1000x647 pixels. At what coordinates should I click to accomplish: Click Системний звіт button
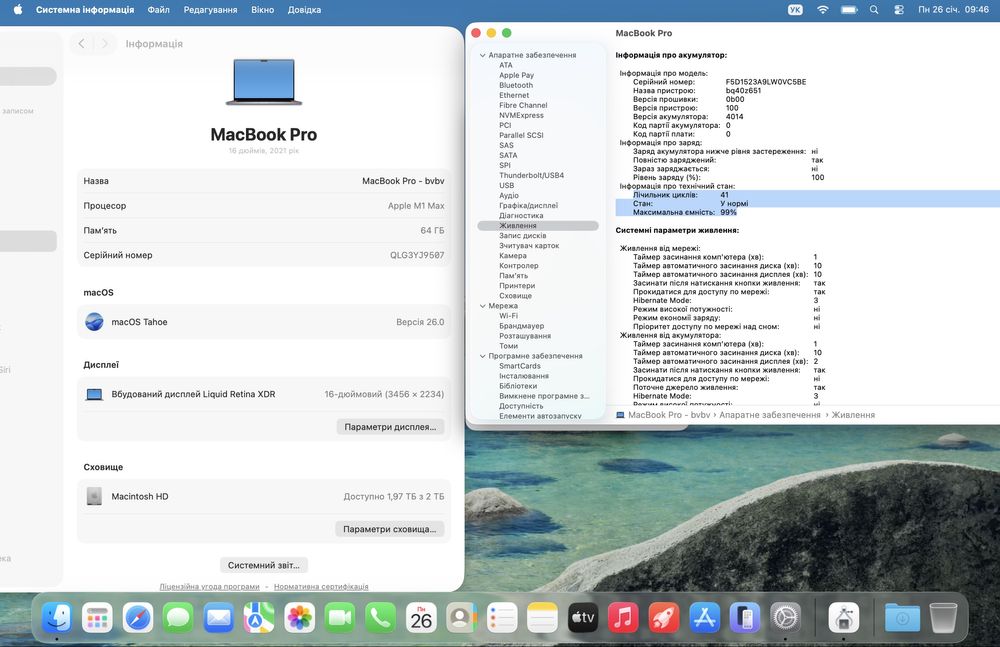(263, 565)
